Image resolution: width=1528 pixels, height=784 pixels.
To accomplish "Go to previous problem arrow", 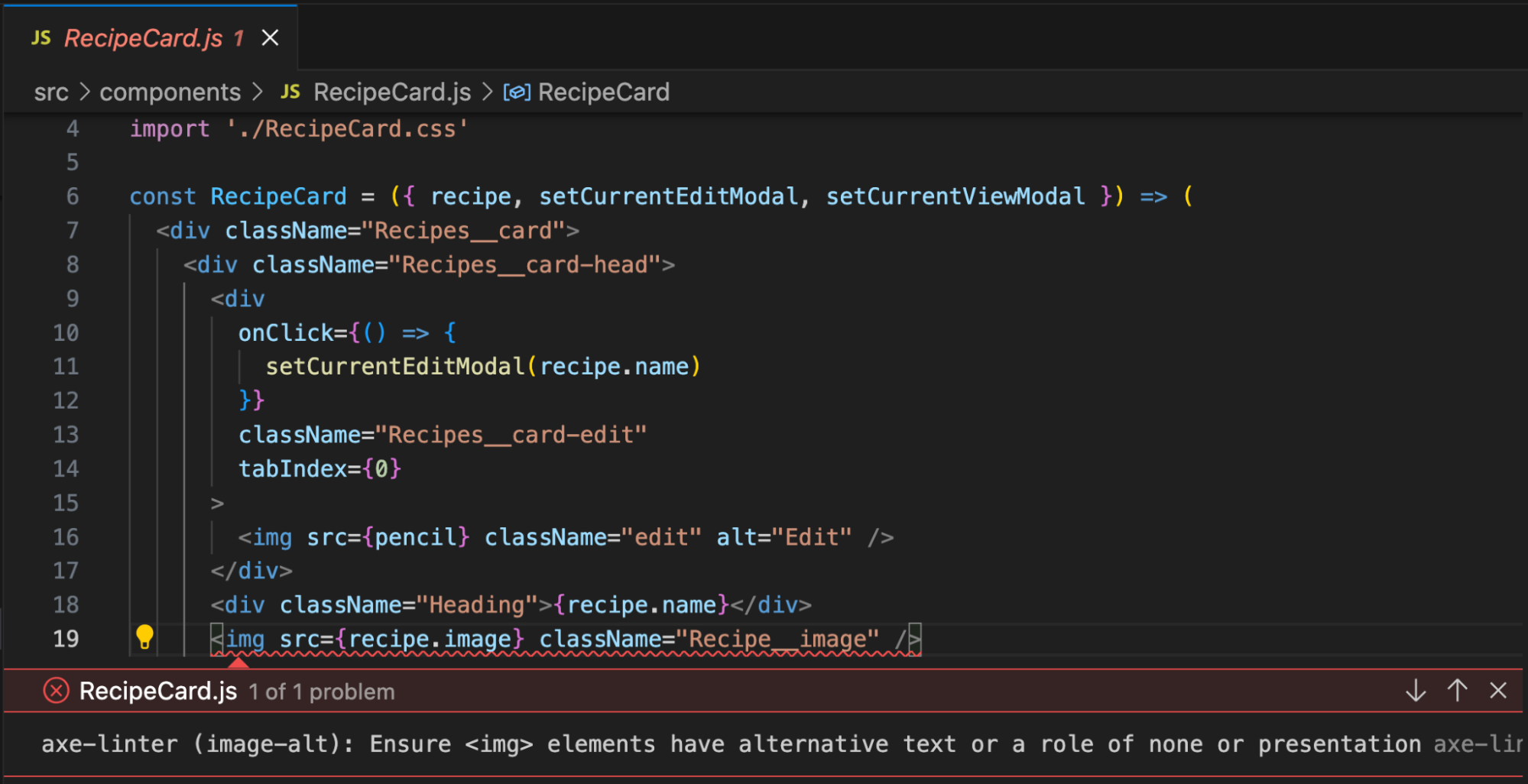I will pos(1458,691).
